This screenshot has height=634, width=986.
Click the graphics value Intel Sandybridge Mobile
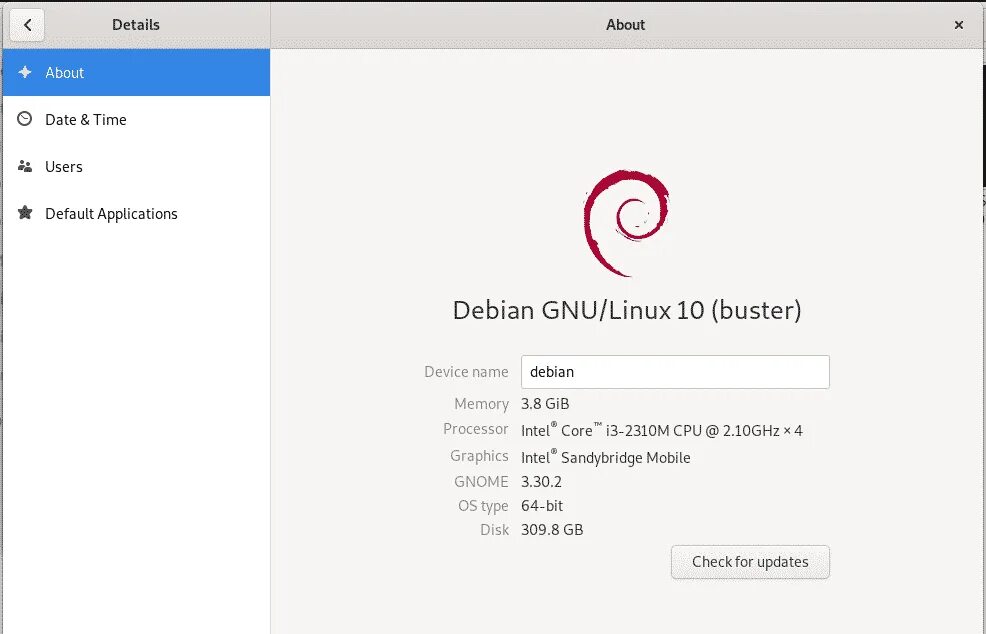pos(606,457)
